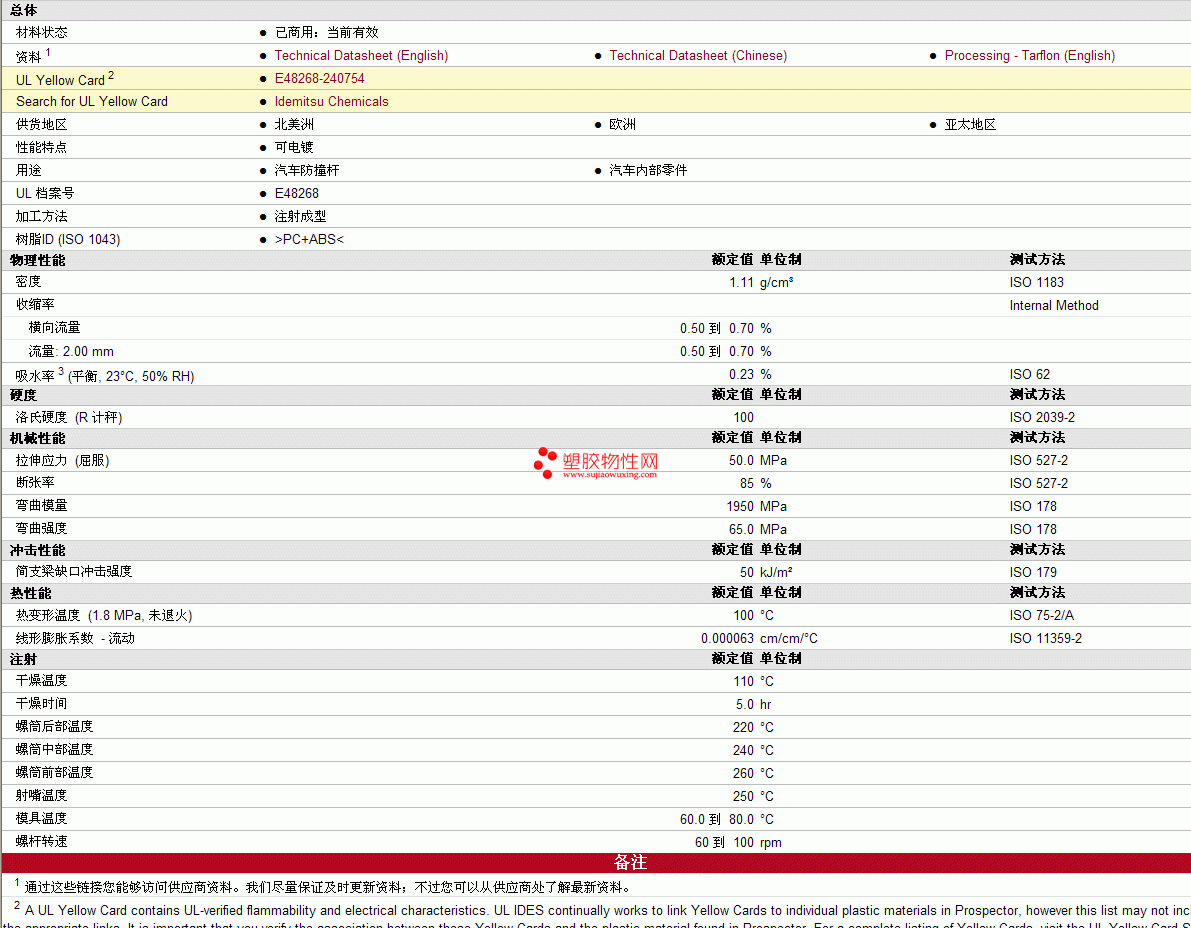Click the 密度 row label
This screenshot has width=1191, height=928.
tap(28, 281)
